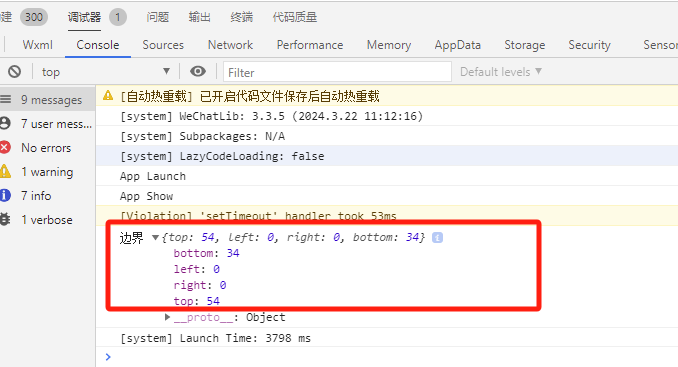Image resolution: width=678 pixels, height=367 pixels.
Task: Click the blue info circle icon
Action: click(x=5, y=195)
